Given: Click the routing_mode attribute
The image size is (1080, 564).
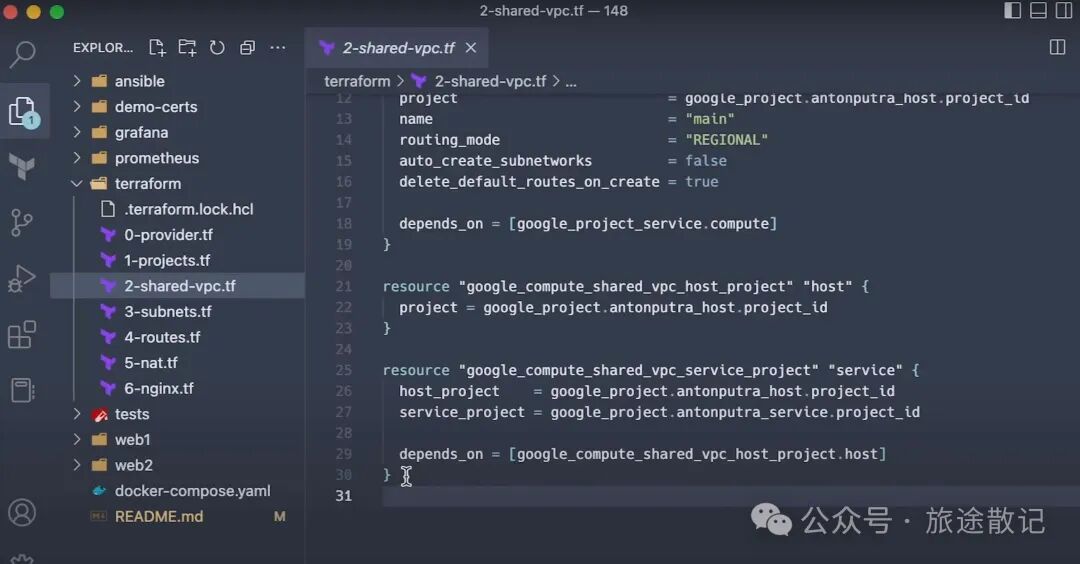Looking at the screenshot, I should [x=449, y=140].
